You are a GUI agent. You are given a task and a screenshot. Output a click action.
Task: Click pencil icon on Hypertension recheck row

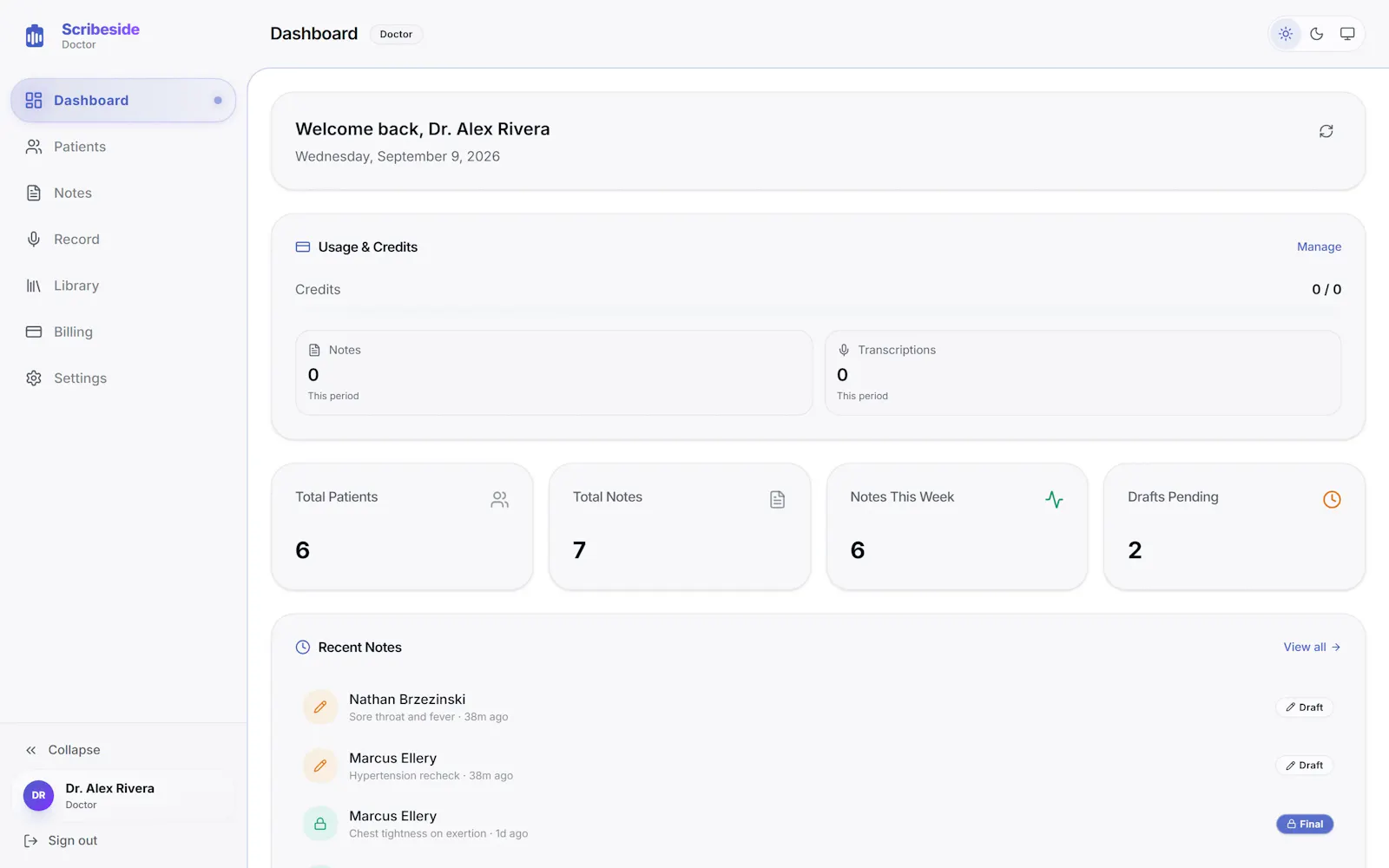click(x=320, y=766)
